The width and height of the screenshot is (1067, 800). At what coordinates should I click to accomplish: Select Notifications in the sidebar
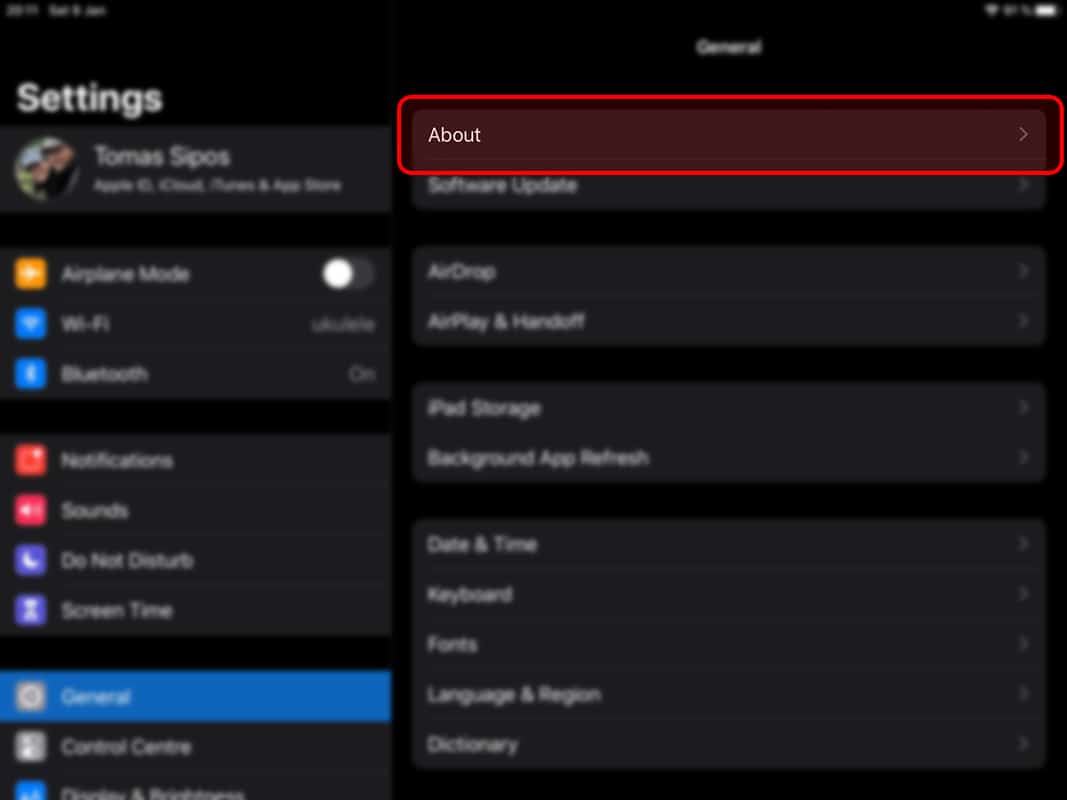tap(196, 461)
